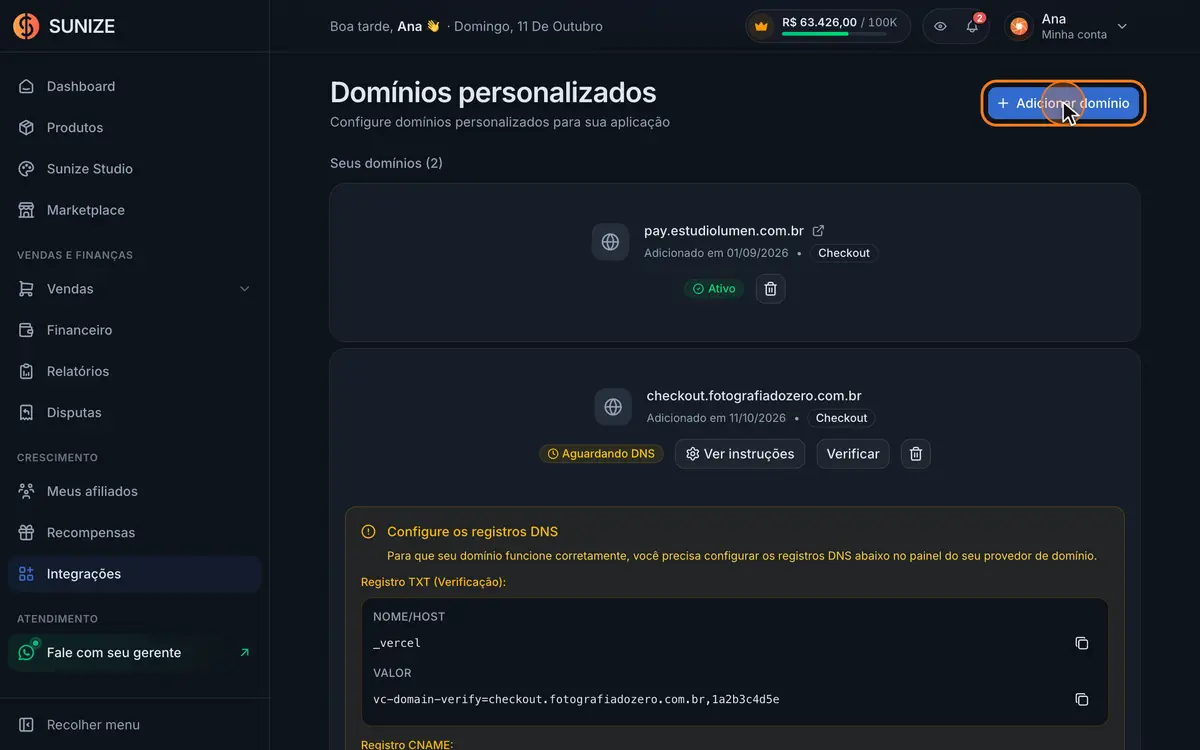Viewport: 1200px width, 750px height.
Task: Click globe icon of checkout.fotografiadozero.com.br
Action: (613, 407)
